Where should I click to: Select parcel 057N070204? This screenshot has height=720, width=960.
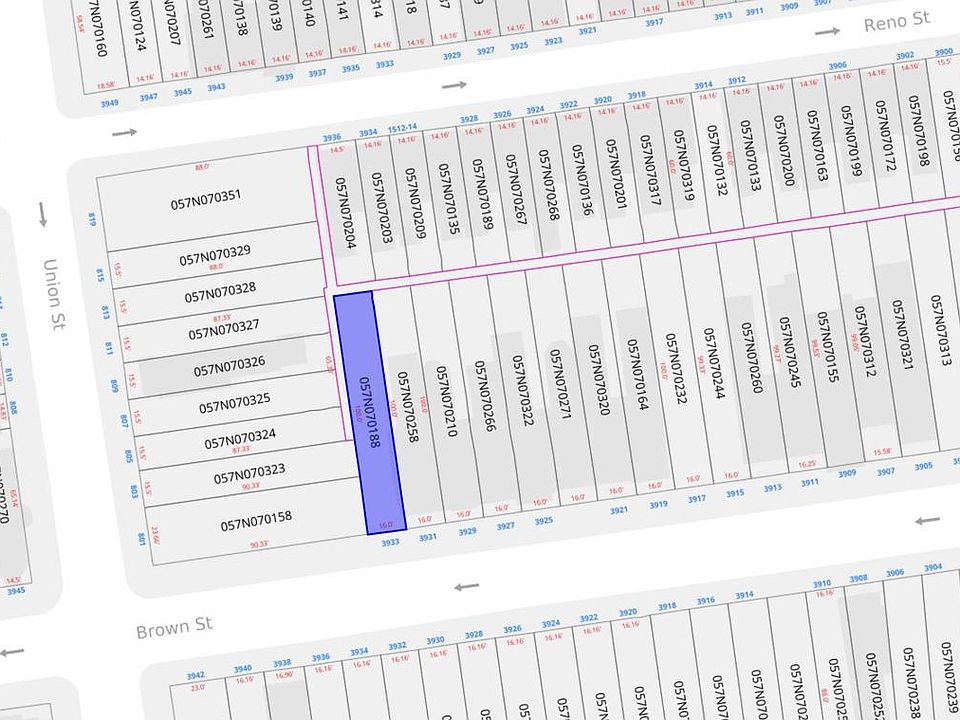345,213
